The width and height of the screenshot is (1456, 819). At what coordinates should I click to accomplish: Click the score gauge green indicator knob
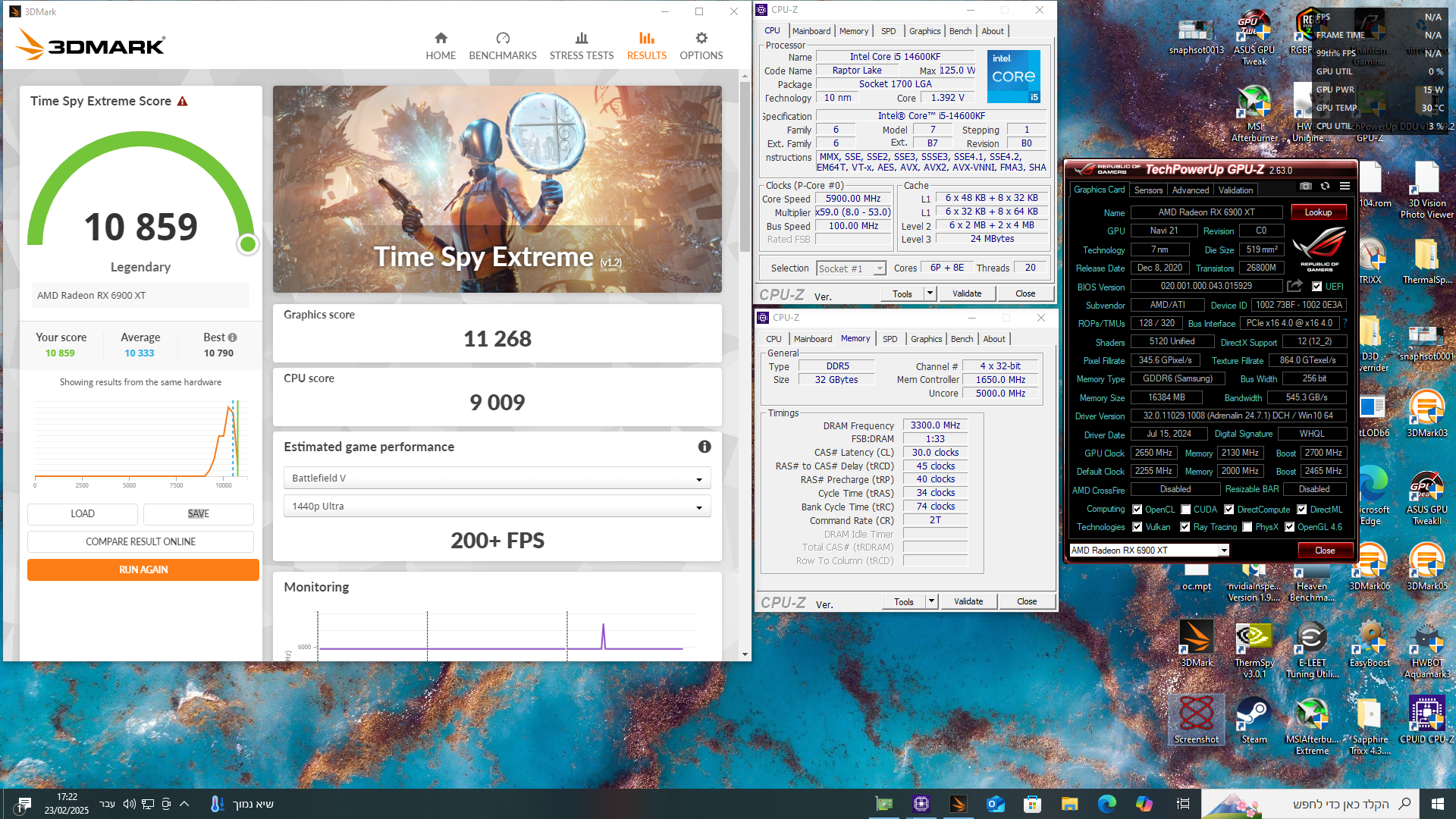(247, 244)
